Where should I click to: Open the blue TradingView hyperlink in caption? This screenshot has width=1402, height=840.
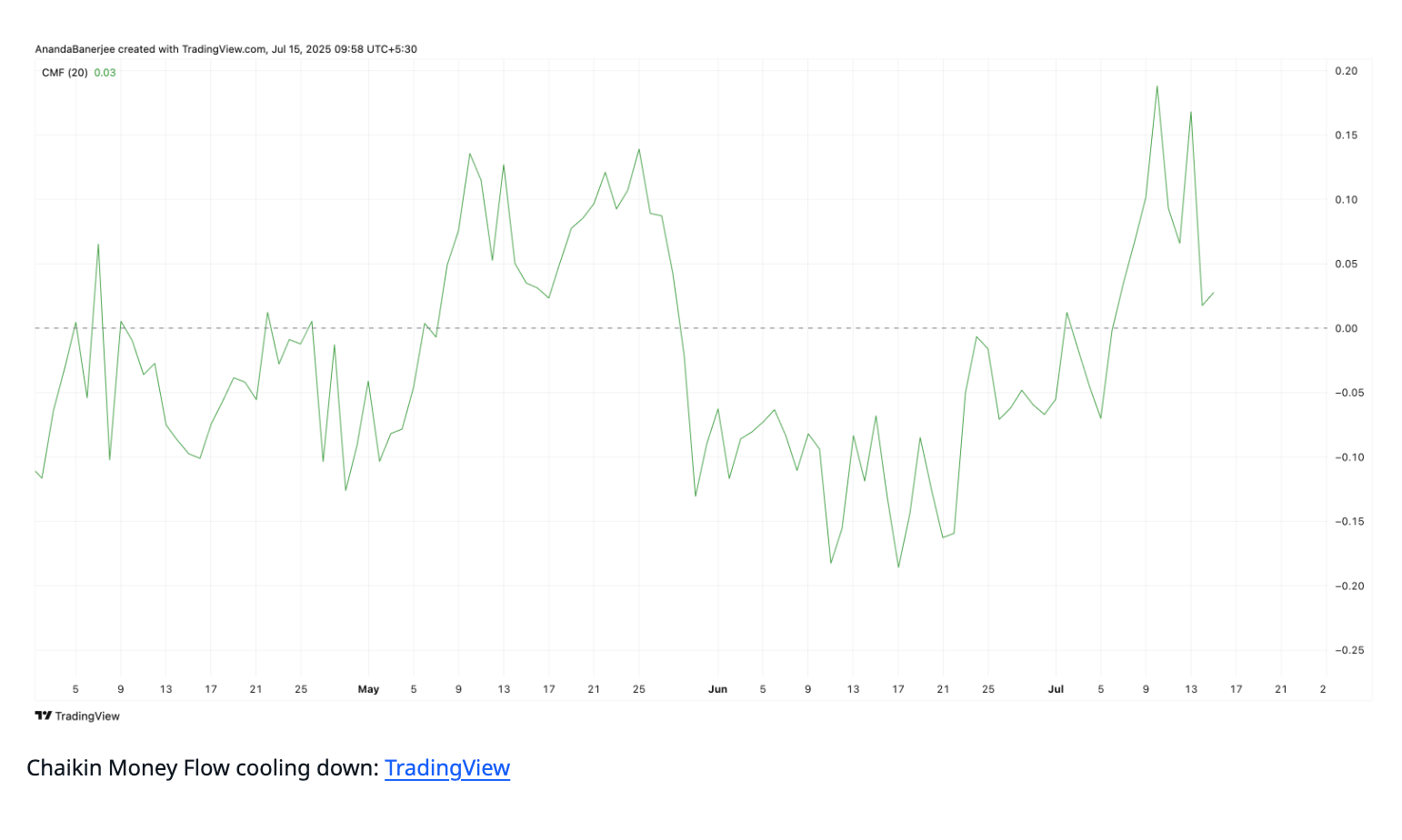(446, 768)
